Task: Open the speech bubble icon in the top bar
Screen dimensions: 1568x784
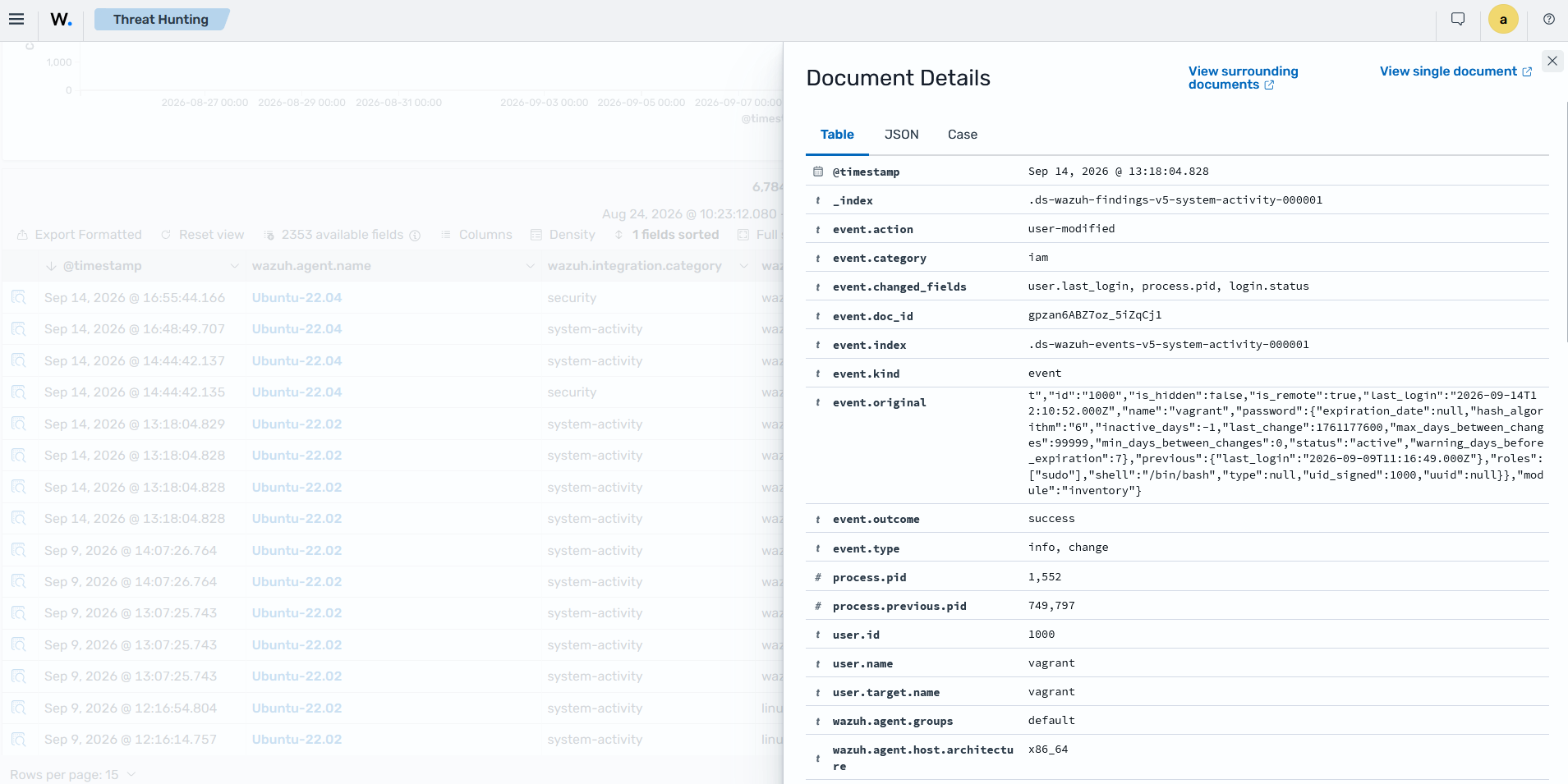Action: point(1458,19)
